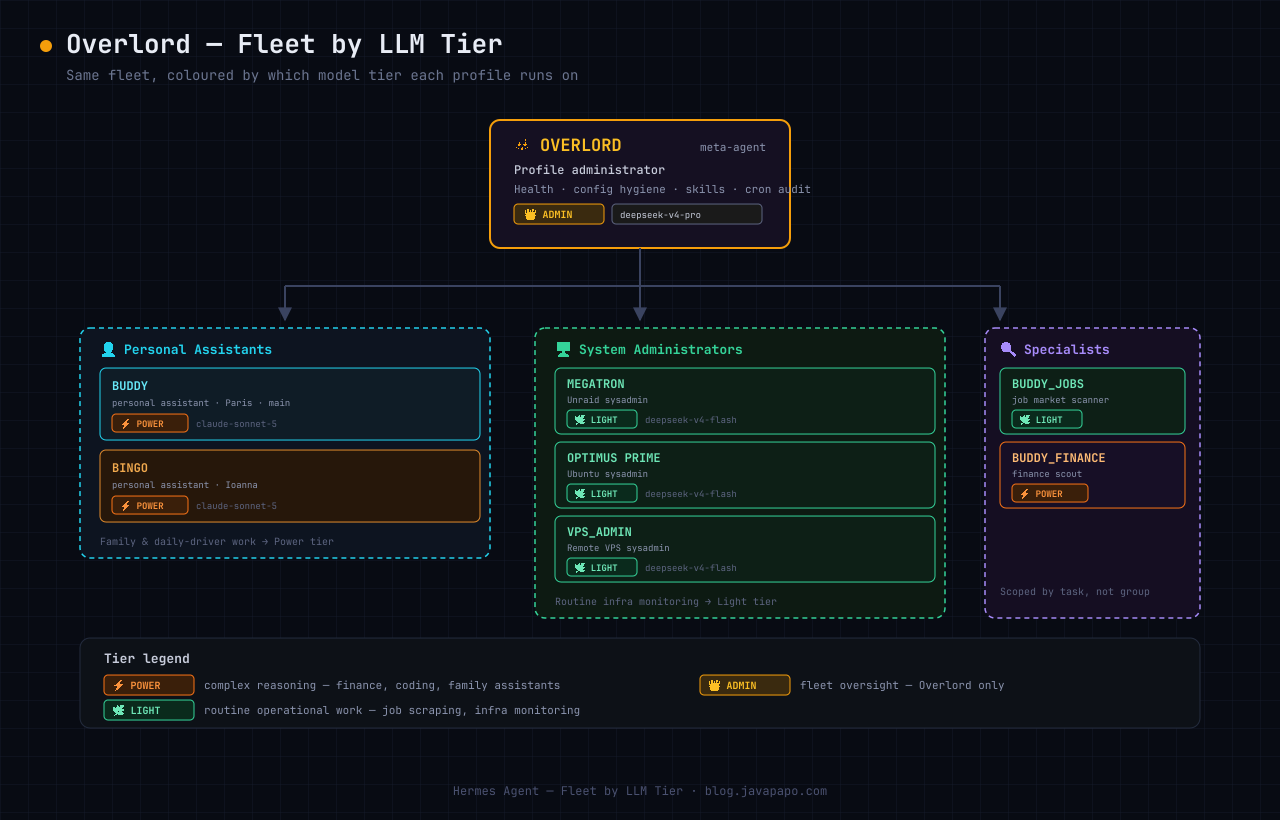Image resolution: width=1280 pixels, height=820 pixels.
Task: Click the leaf icon in MEGATRON's LIGHT badge
Action: tap(580, 420)
